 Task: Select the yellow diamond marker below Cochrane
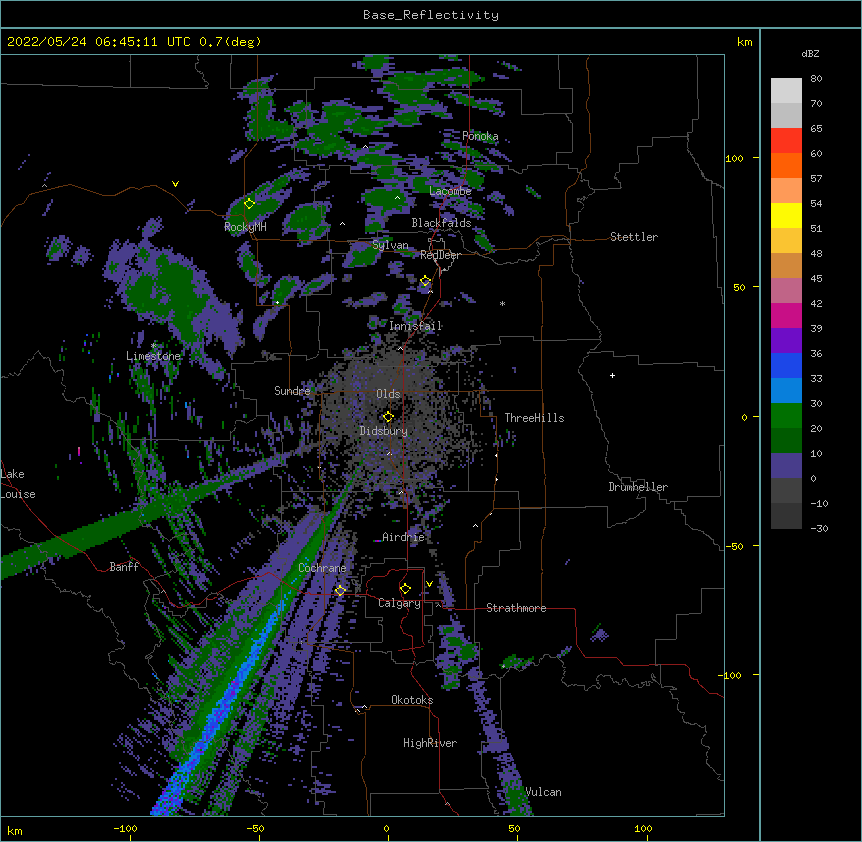(x=340, y=590)
